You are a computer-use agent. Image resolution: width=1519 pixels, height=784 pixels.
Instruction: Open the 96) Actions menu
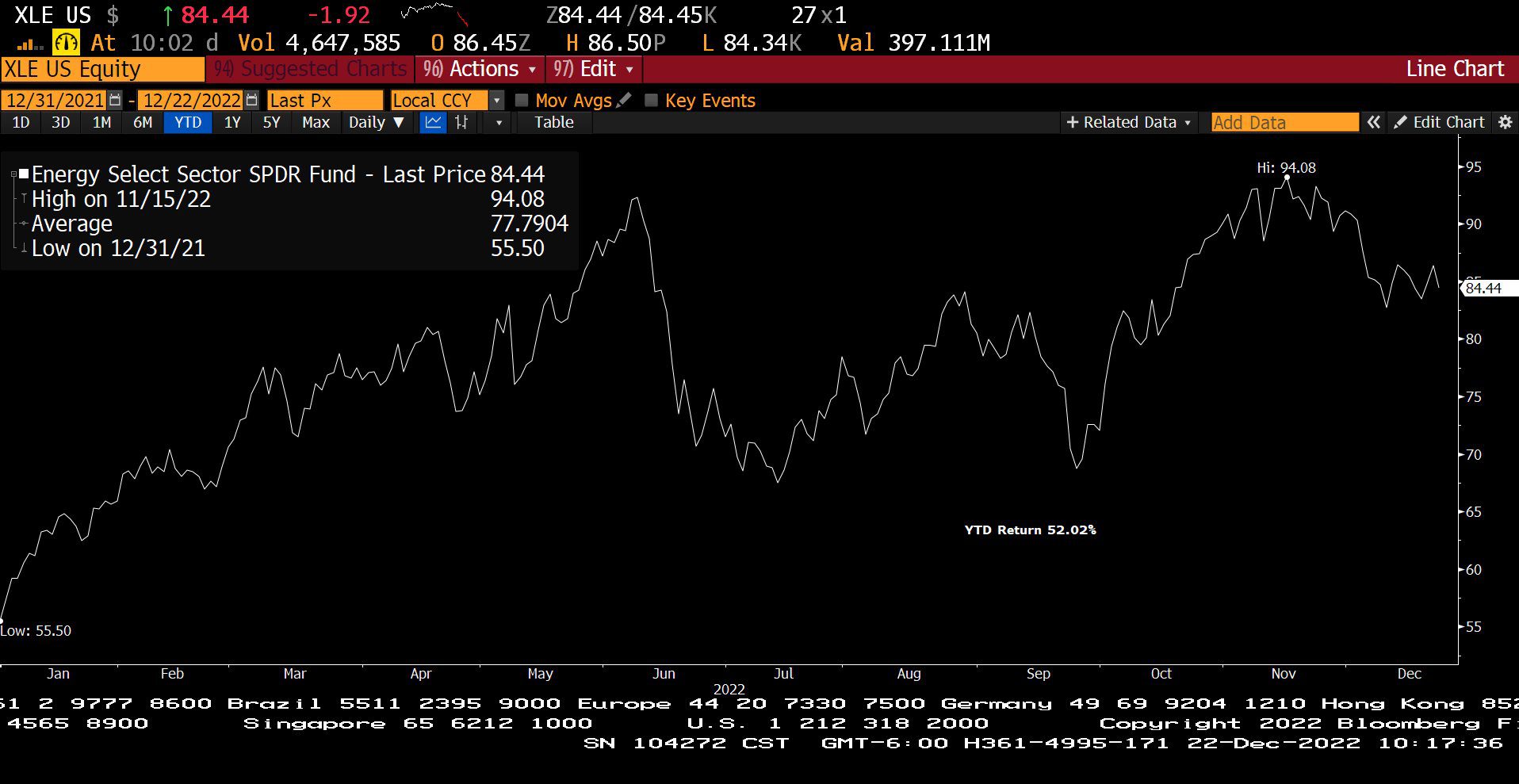point(480,69)
